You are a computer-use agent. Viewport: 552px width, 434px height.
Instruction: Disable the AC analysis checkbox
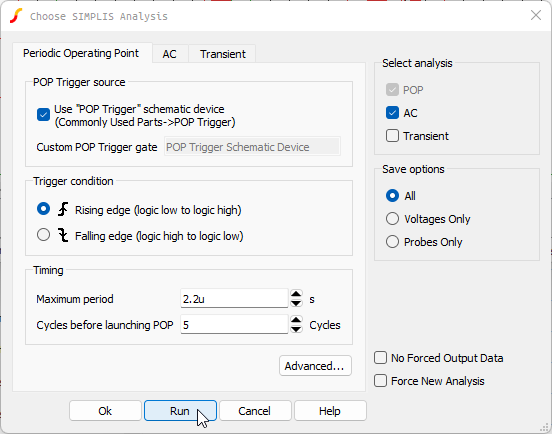[x=392, y=113]
